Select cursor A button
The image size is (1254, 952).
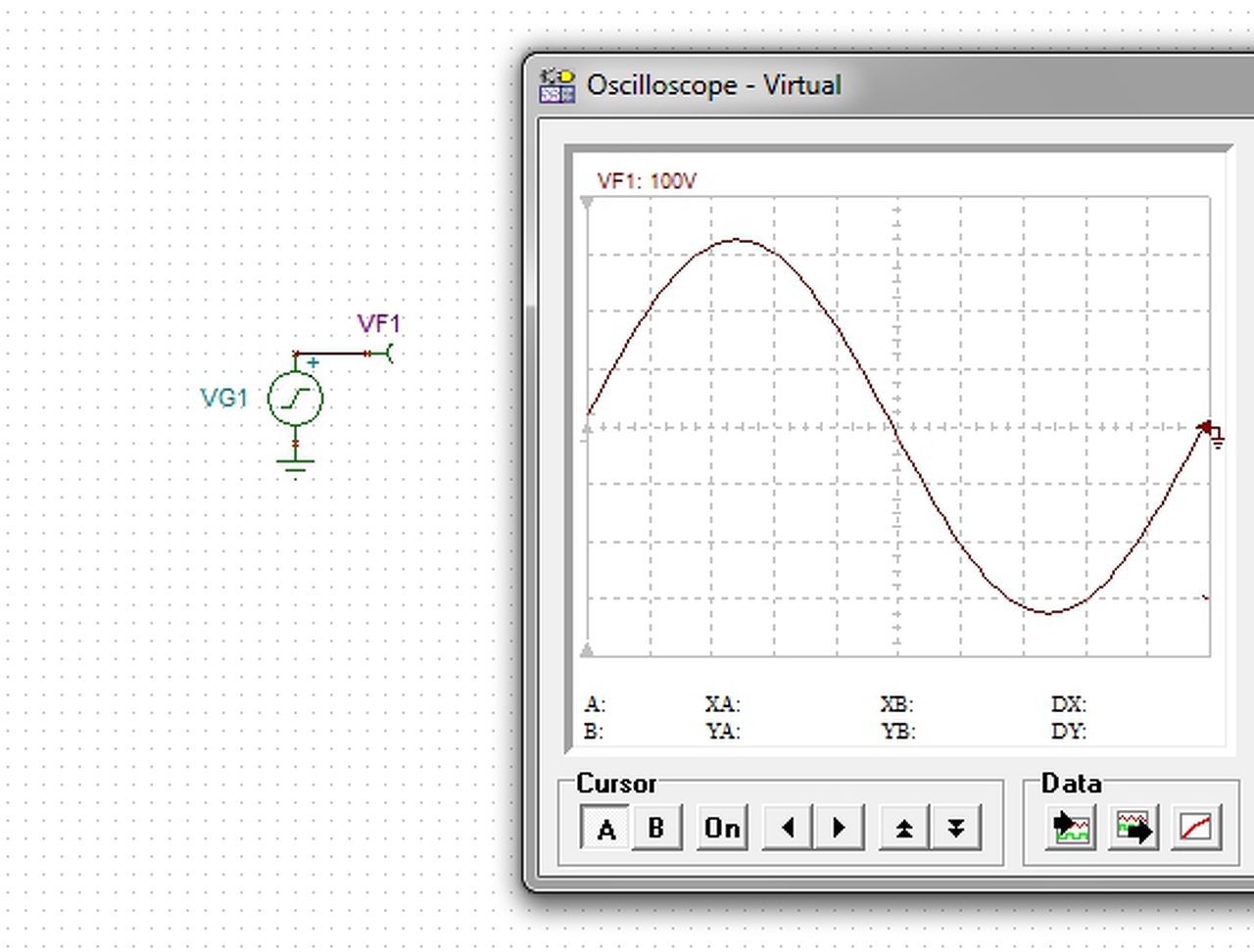pyautogui.click(x=605, y=829)
